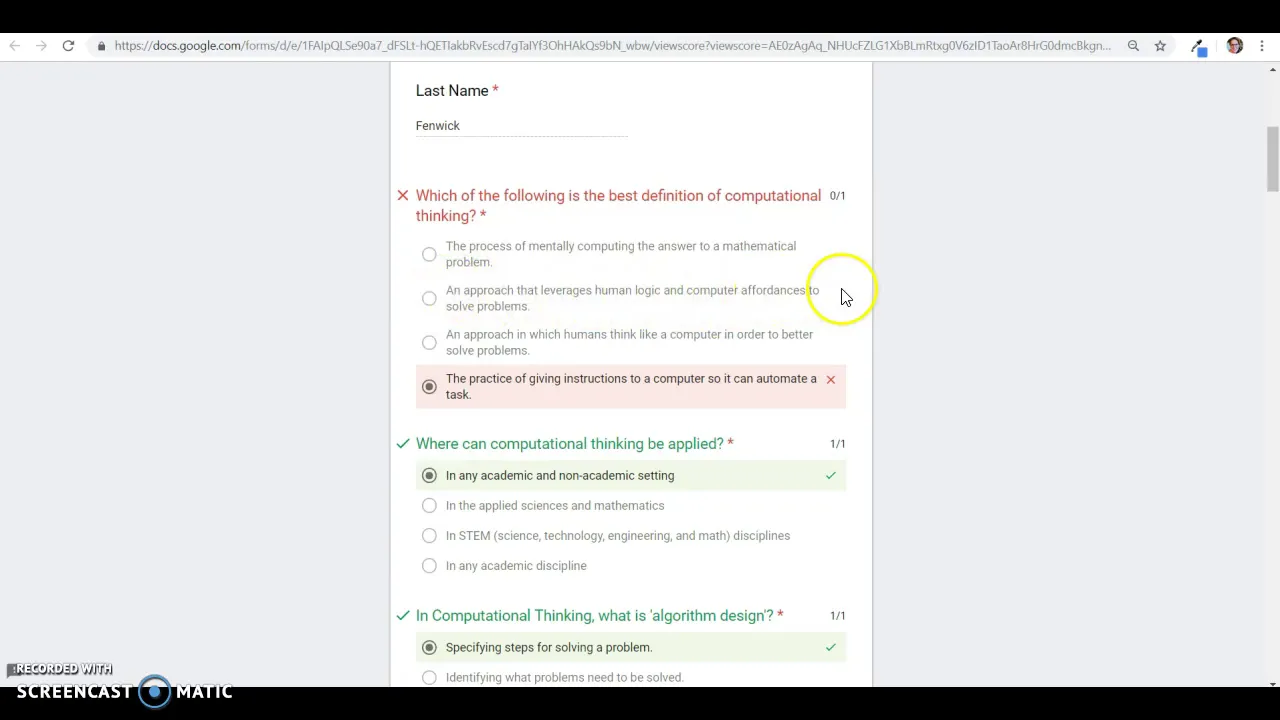1280x720 pixels.
Task: Select 'An approach that leverages human logic' option
Action: [429, 299]
